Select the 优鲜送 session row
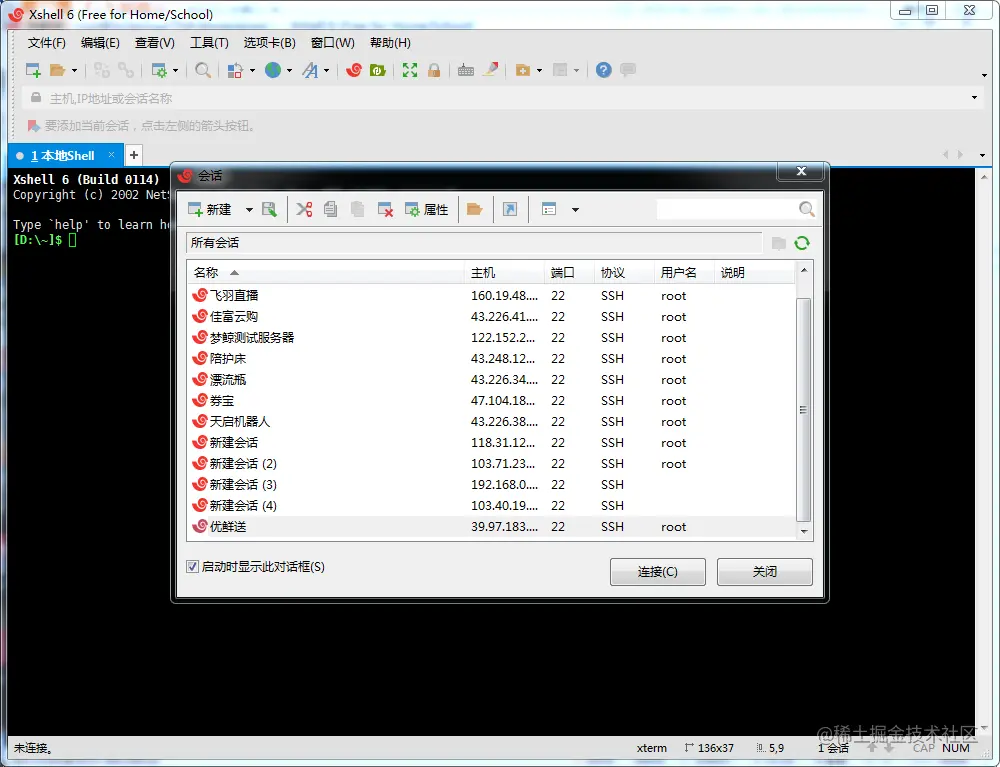This screenshot has width=1000, height=767. [x=492, y=527]
